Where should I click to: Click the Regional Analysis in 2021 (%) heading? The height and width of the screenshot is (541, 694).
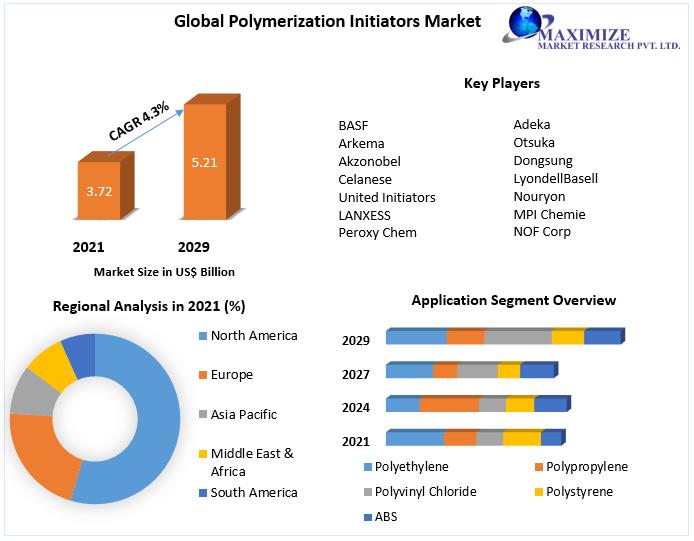pos(149,306)
